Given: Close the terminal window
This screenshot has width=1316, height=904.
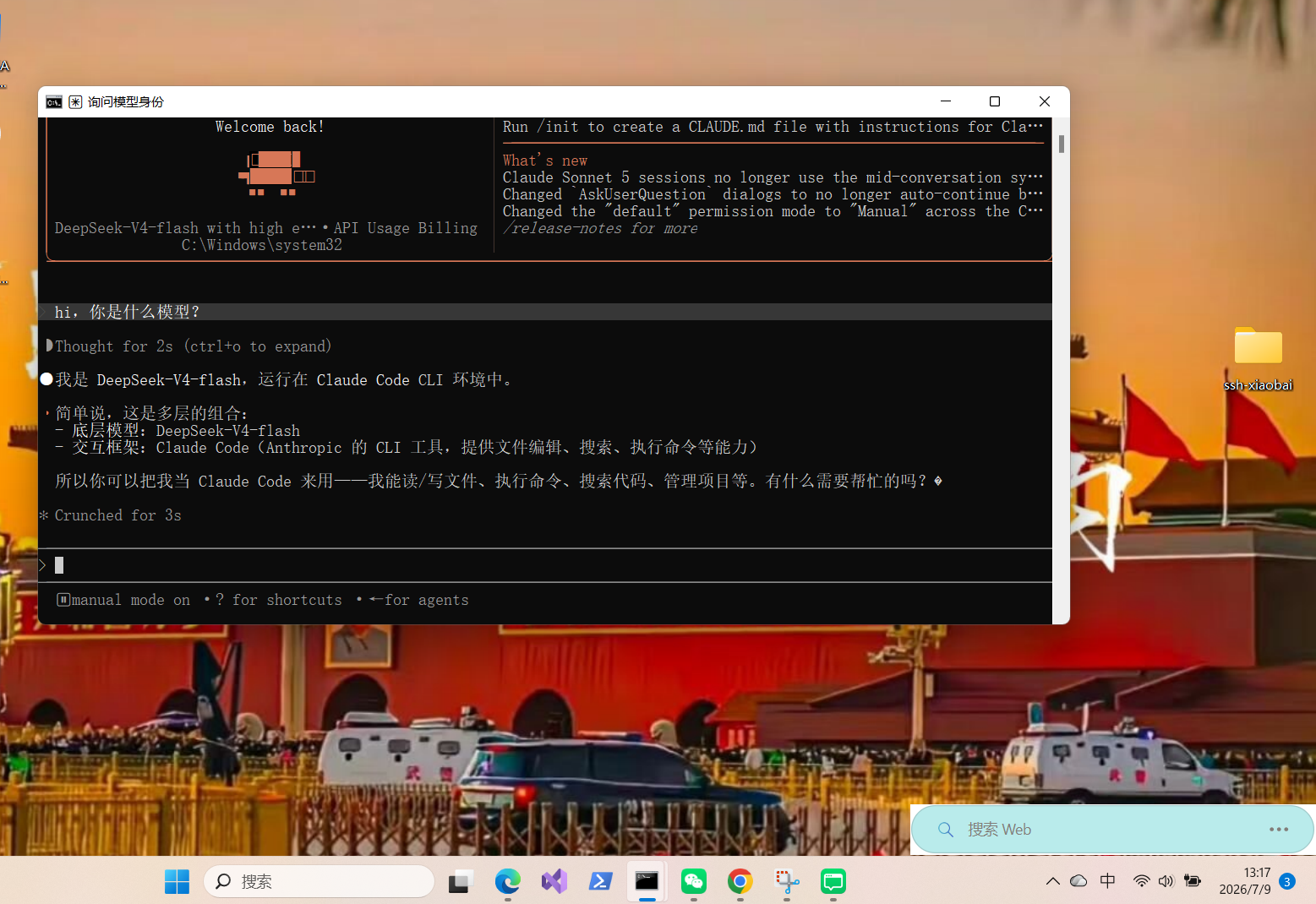Looking at the screenshot, I should (1045, 101).
